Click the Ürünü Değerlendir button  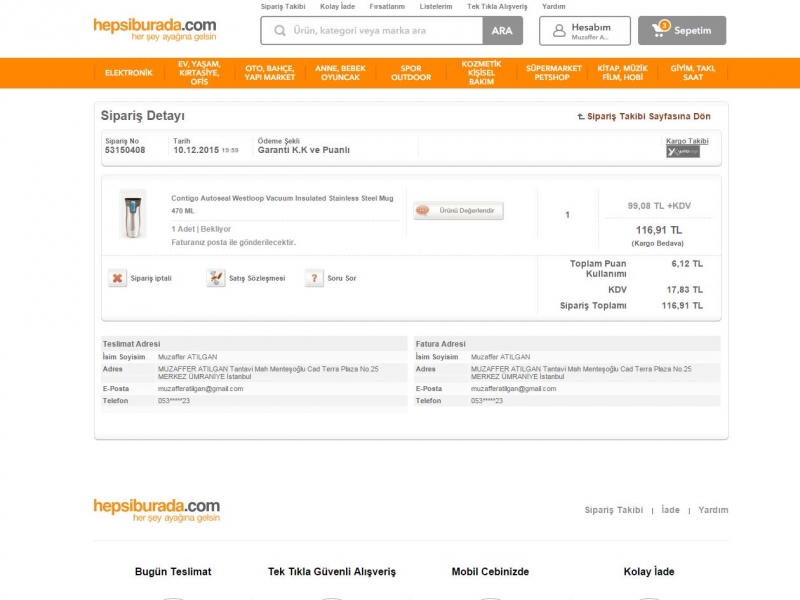[458, 210]
